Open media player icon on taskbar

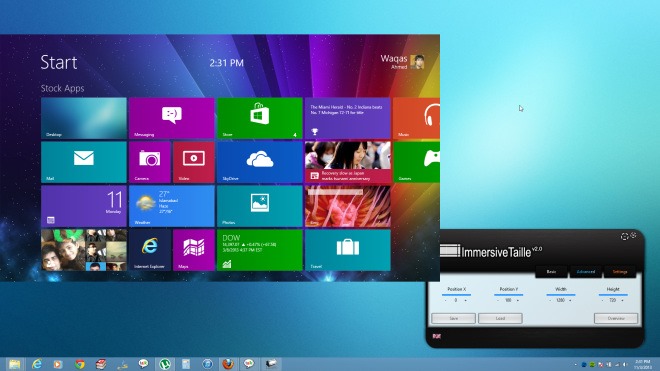[x=58, y=364]
